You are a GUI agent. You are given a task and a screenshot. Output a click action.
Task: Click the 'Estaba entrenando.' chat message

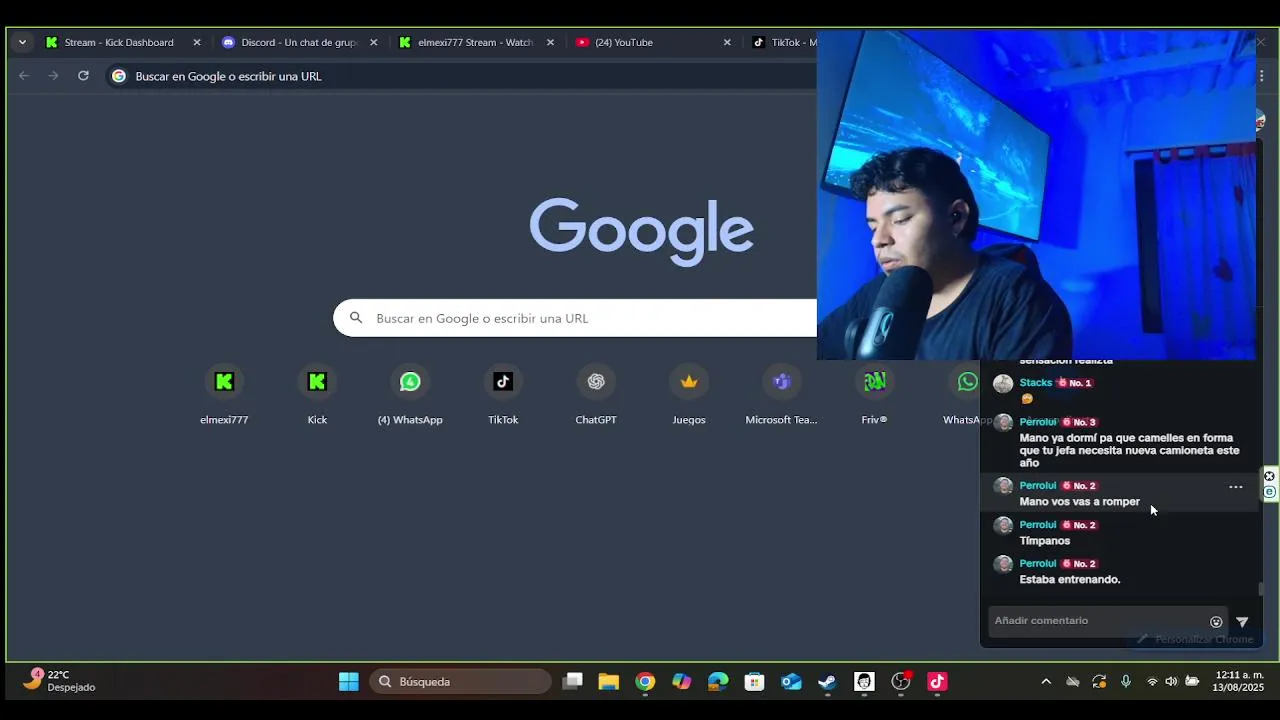(1070, 580)
